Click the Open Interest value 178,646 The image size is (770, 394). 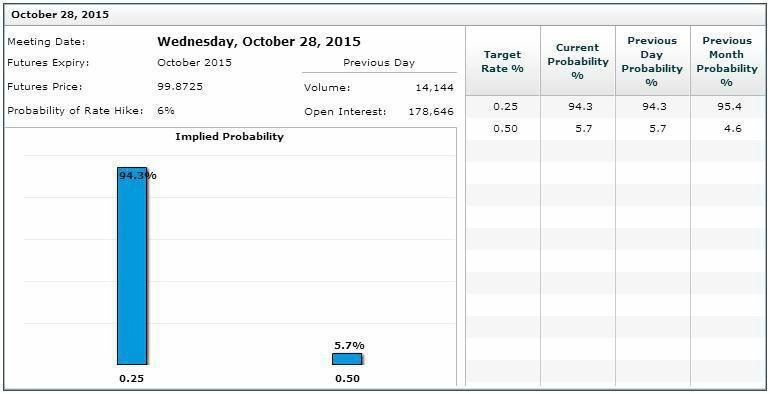(x=431, y=112)
